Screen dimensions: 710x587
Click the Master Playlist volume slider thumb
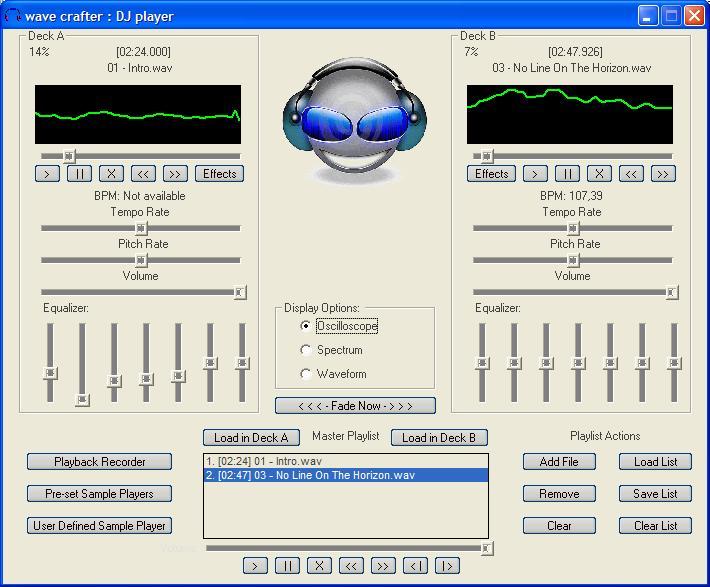486,549
